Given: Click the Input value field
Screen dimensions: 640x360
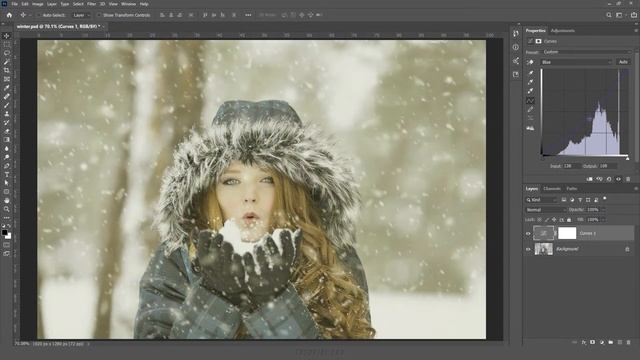Looking at the screenshot, I should click(571, 166).
